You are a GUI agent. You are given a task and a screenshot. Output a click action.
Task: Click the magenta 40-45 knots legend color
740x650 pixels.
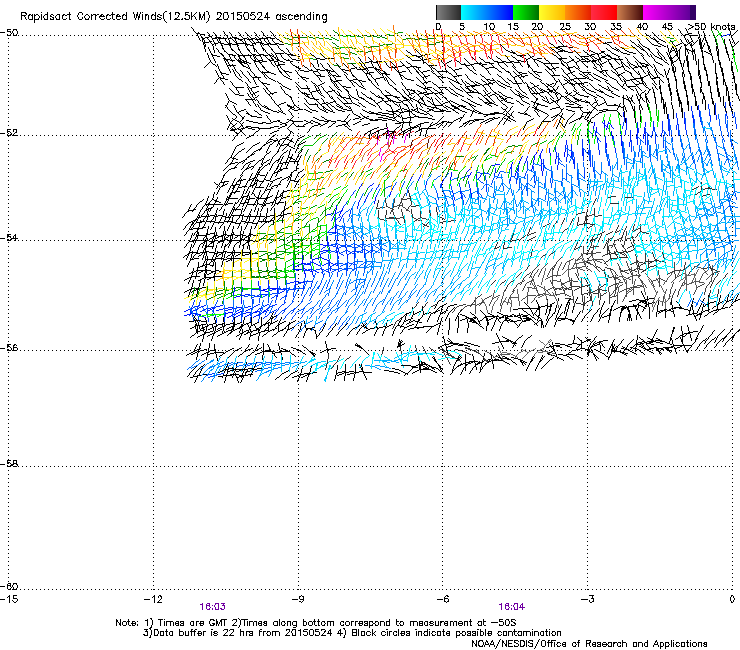656,12
